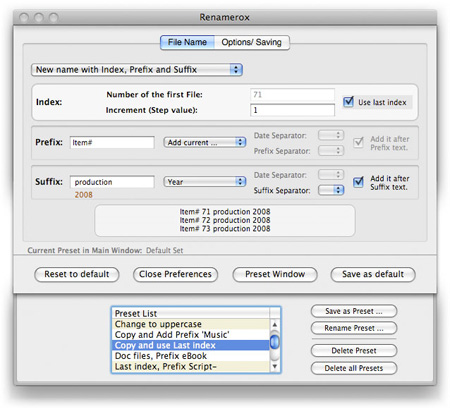This screenshot has height=409, width=450.
Task: Click the Rename Preset ... button
Action: pyautogui.click(x=354, y=328)
